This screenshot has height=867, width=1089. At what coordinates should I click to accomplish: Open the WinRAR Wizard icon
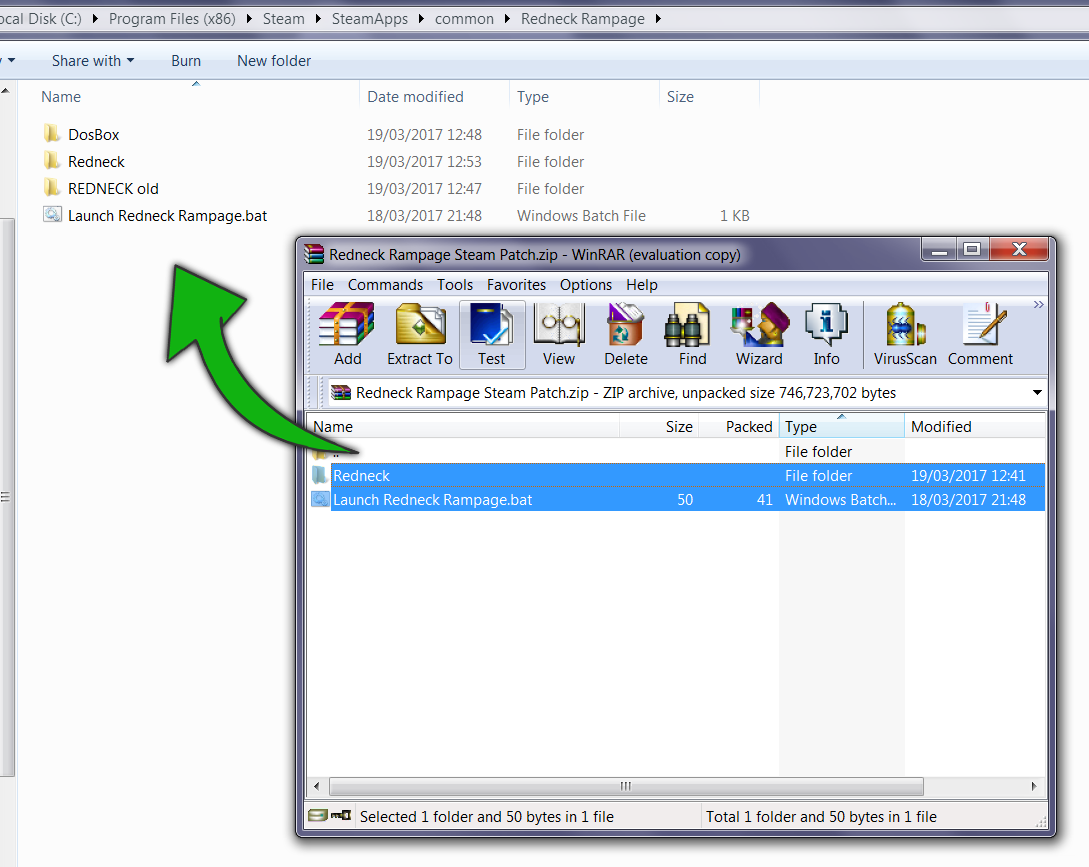[759, 334]
